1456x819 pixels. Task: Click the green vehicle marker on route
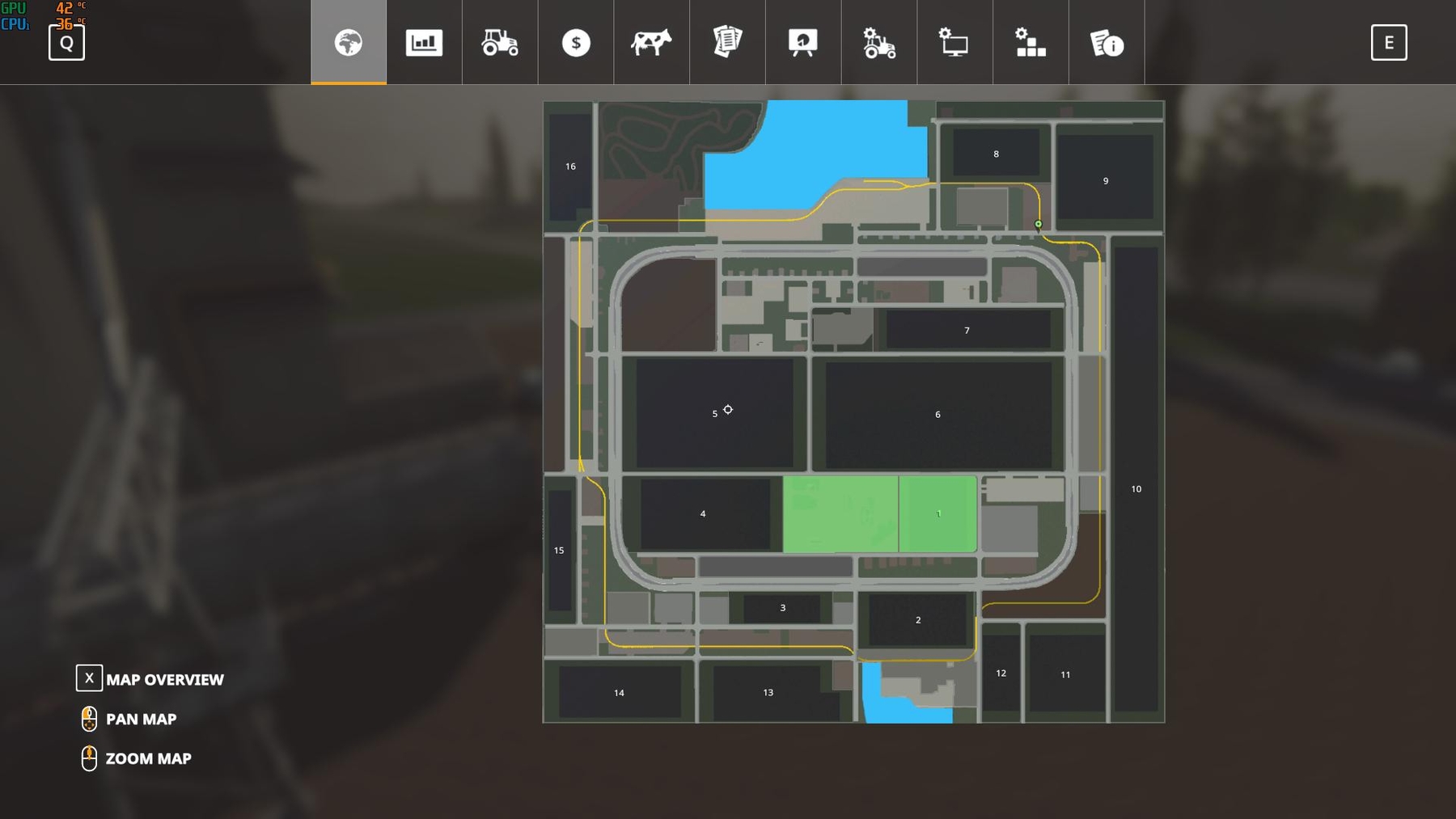point(1039,224)
